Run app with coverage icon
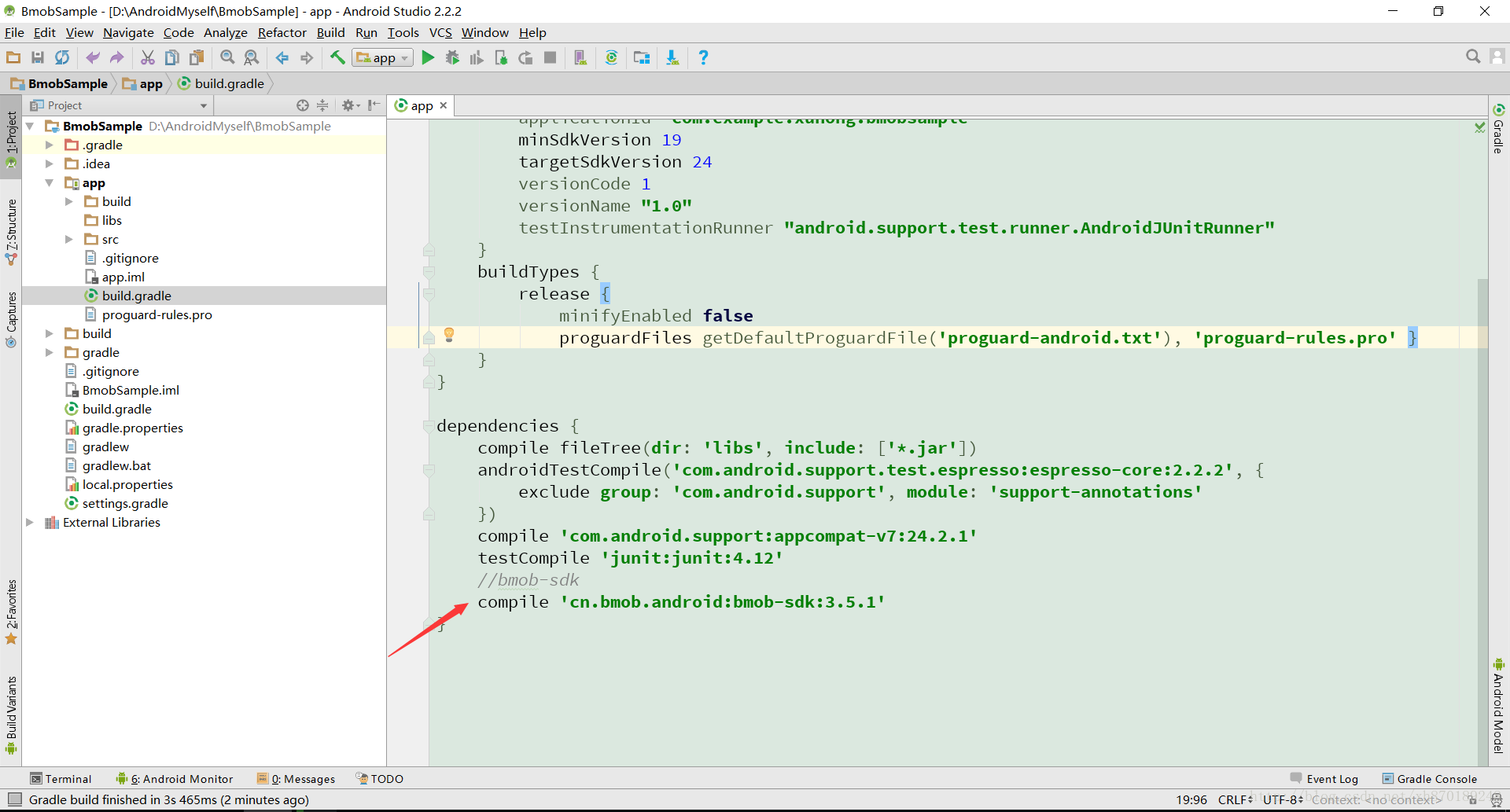 pyautogui.click(x=477, y=57)
